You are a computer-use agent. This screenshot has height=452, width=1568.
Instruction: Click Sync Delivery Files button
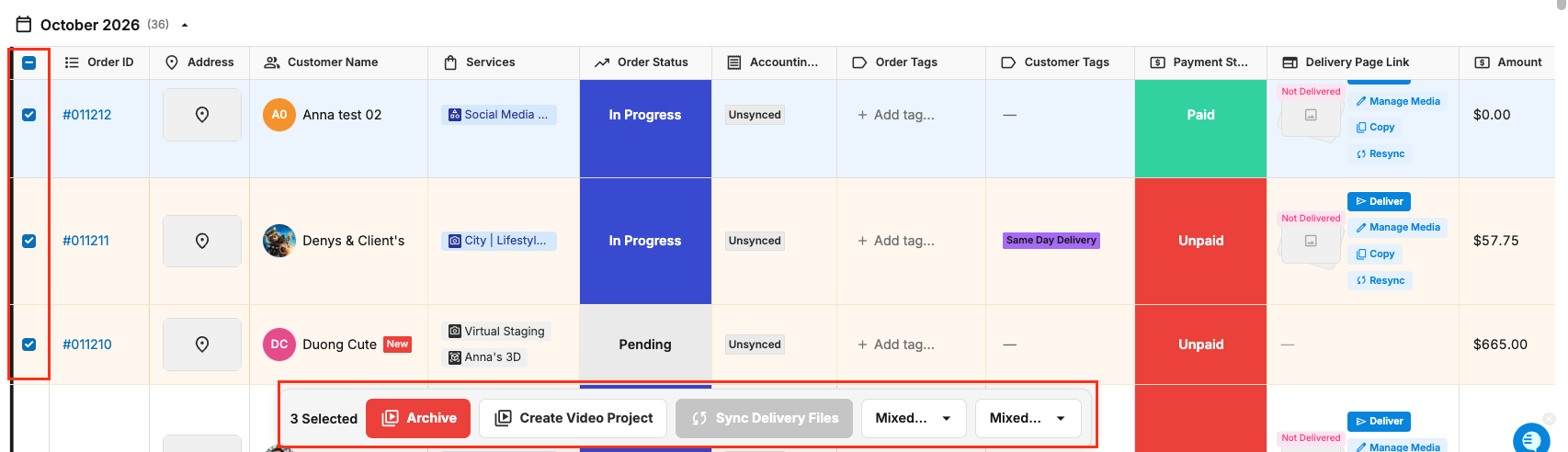tap(765, 418)
